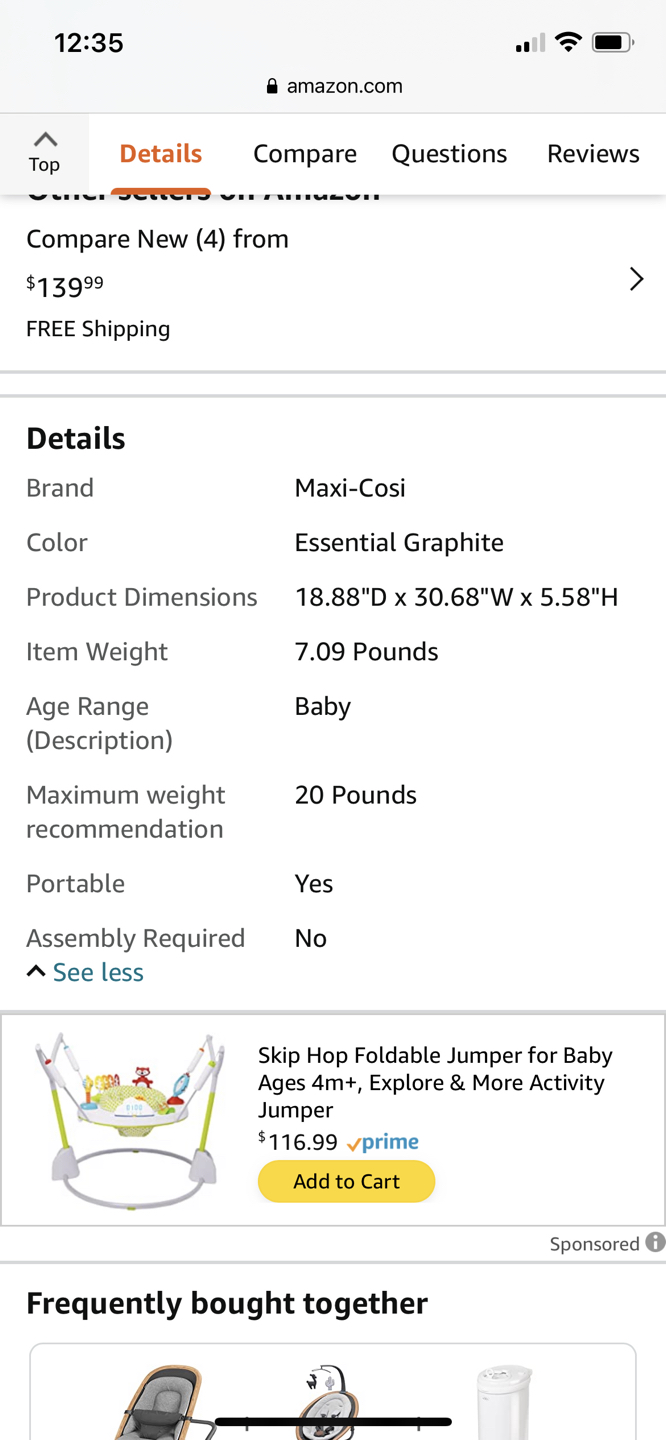Tap the baby bouncer thumbnail in Frequently bought together
Image resolution: width=666 pixels, height=1440 pixels.
[x=160, y=1402]
